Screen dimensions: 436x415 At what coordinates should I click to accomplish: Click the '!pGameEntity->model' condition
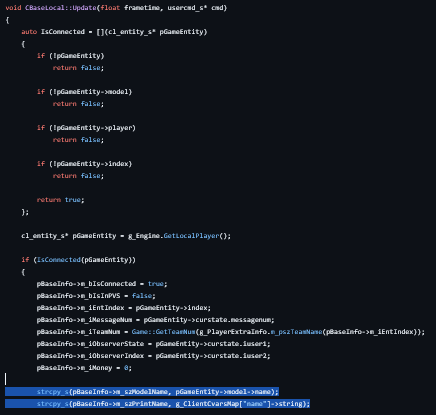pyautogui.click(x=90, y=92)
